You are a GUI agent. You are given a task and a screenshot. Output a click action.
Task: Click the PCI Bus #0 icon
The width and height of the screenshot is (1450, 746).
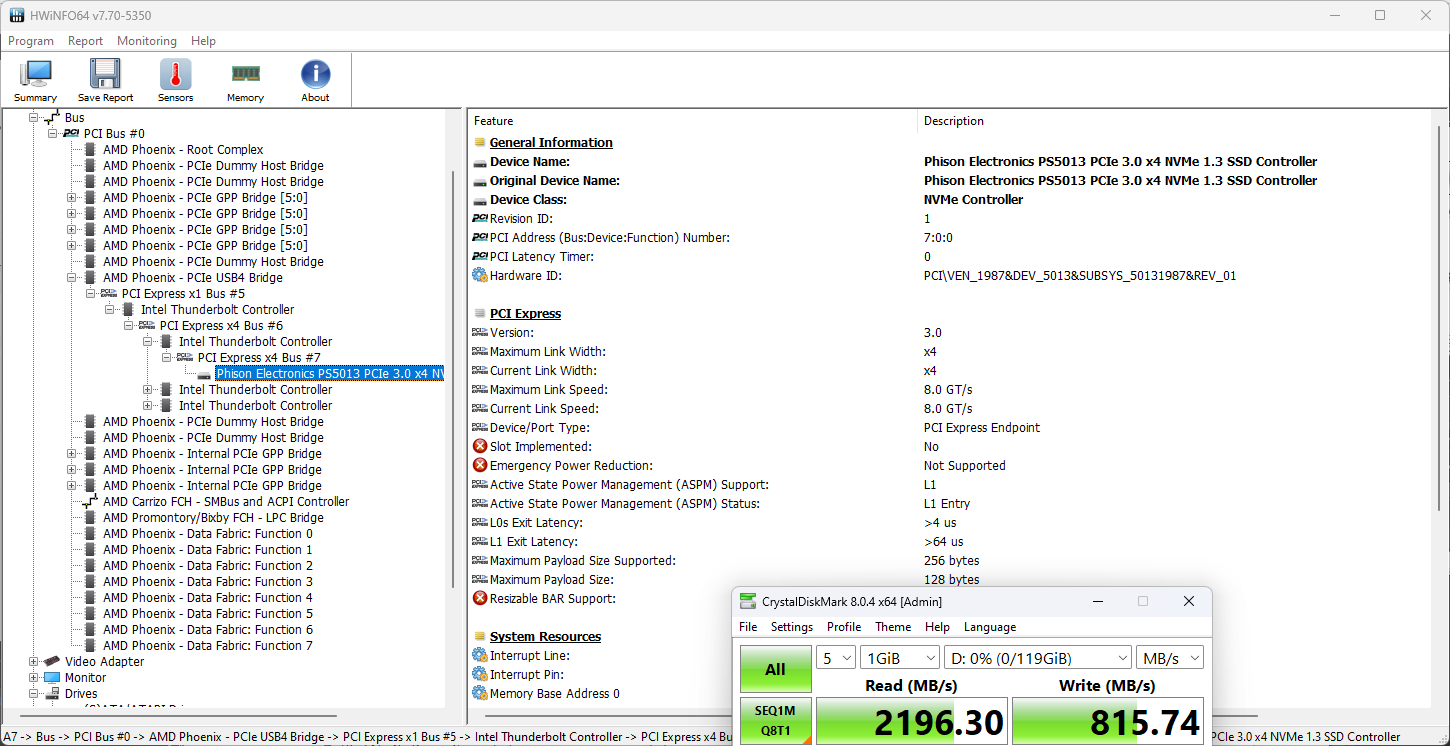71,134
